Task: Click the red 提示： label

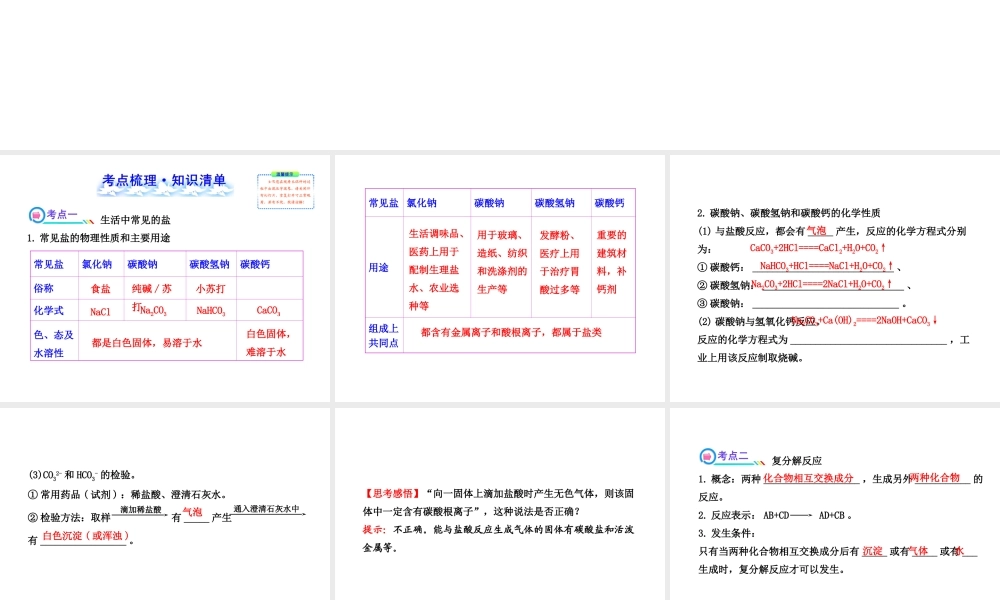Action: [374, 530]
